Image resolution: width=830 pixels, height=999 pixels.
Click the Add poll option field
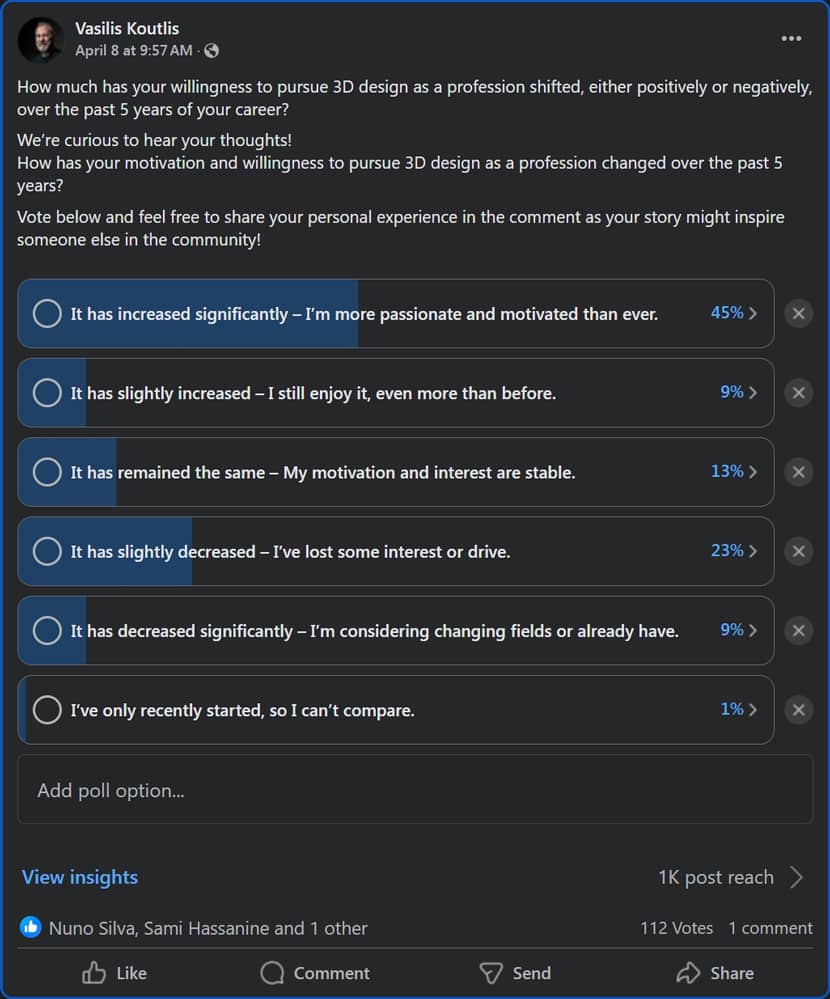click(x=415, y=789)
